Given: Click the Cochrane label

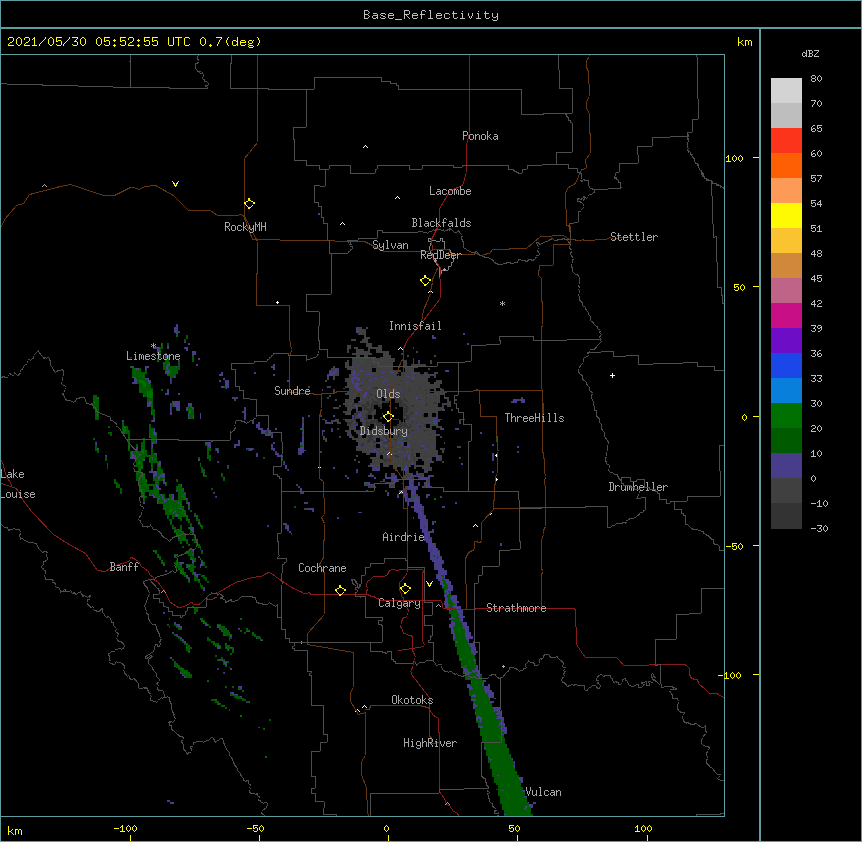Looking at the screenshot, I should pos(322,568).
